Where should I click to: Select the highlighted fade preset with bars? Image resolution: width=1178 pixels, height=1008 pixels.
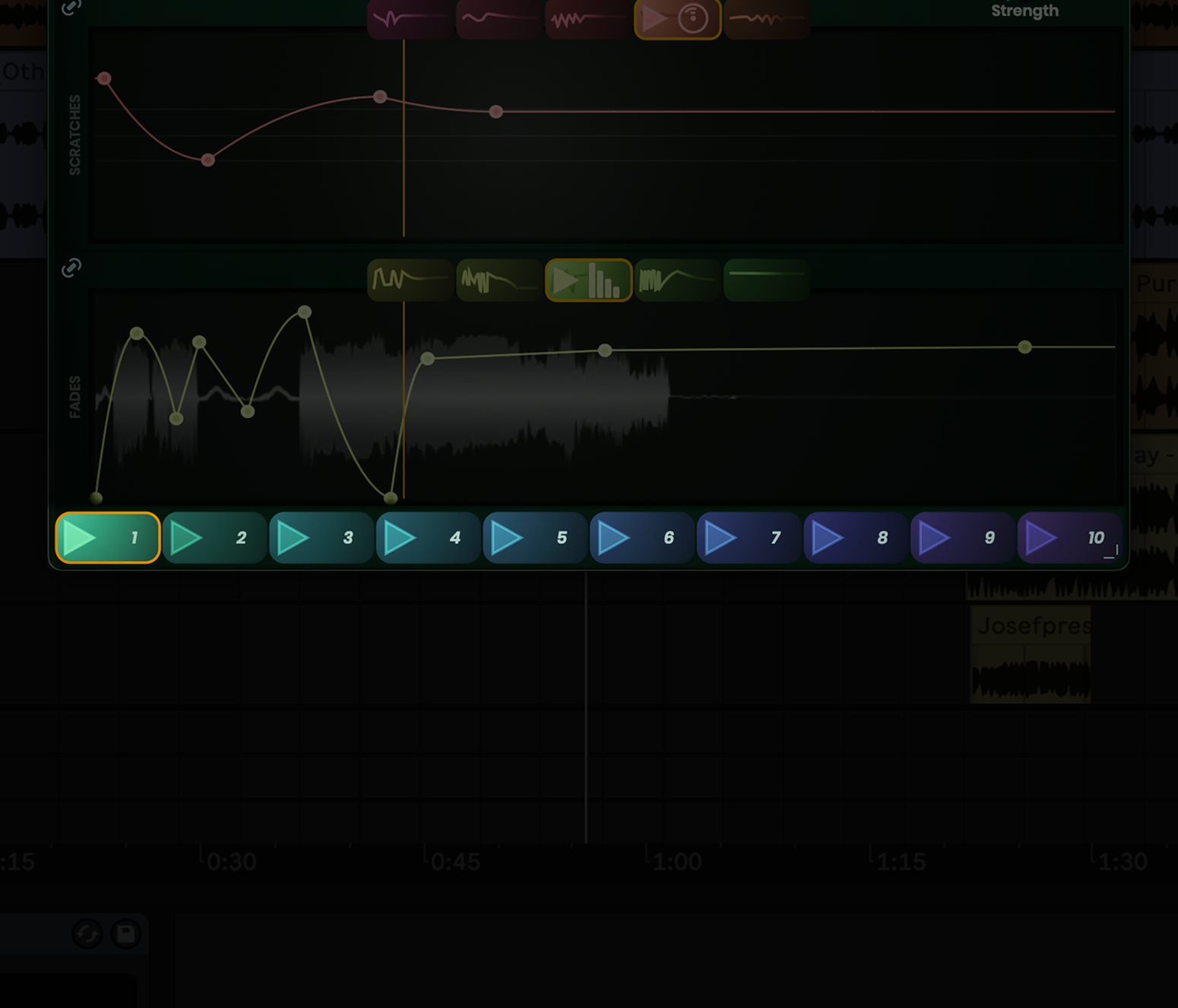pos(588,281)
